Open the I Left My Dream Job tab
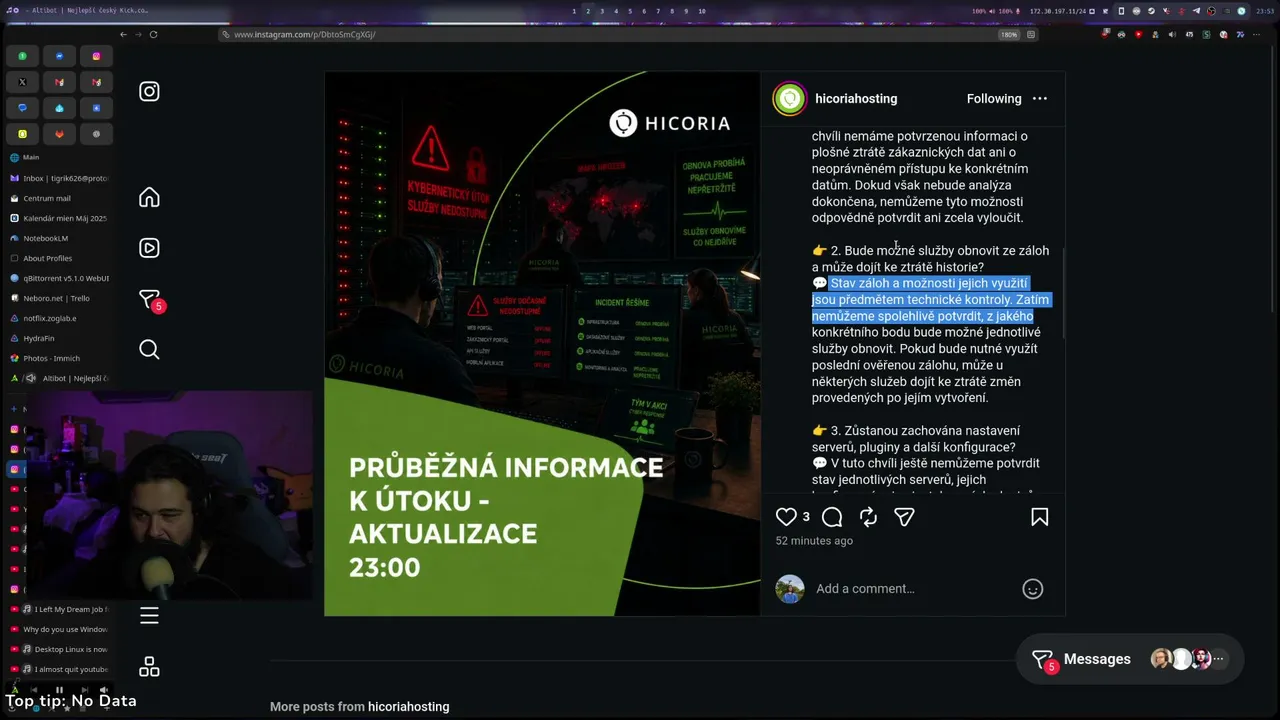This screenshot has height=720, width=1280. coord(59,609)
